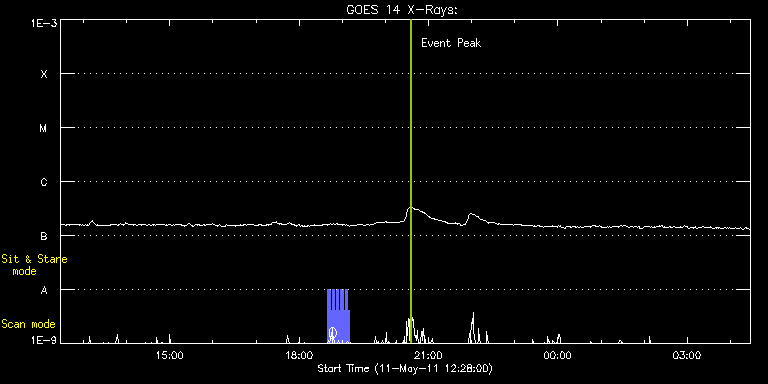Click the small circular marker inside blue block
The width and height of the screenshot is (768, 384).
tap(333, 333)
